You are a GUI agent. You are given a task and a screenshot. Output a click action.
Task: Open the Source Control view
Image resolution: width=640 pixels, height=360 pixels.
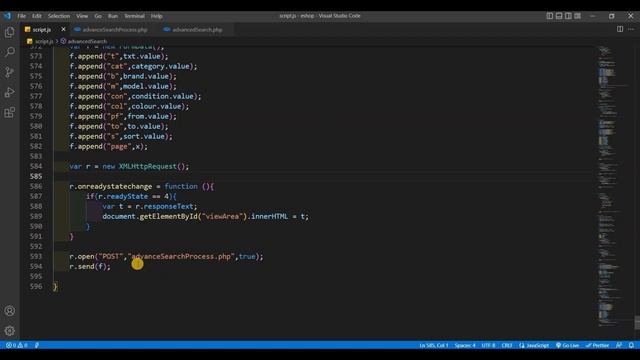point(9,72)
